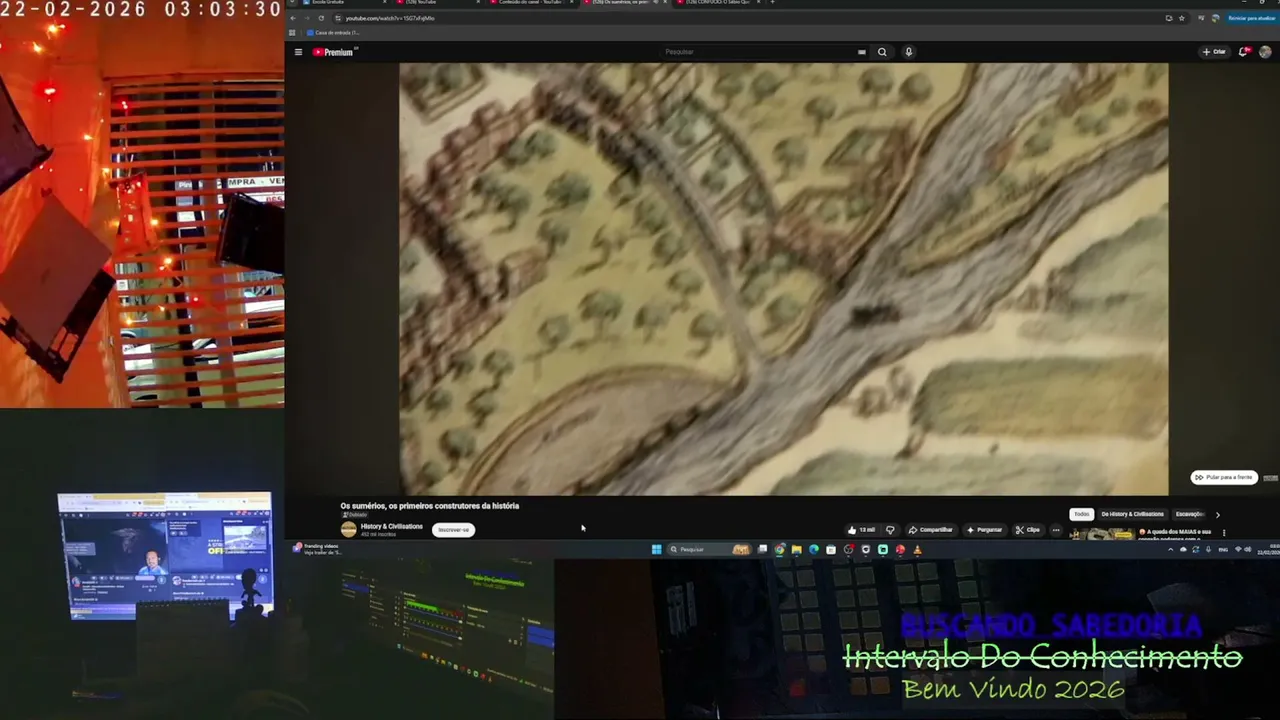Viewport: 1280px width, 720px height.
Task: Open the on-screen keyboard icon in search box
Action: (861, 52)
